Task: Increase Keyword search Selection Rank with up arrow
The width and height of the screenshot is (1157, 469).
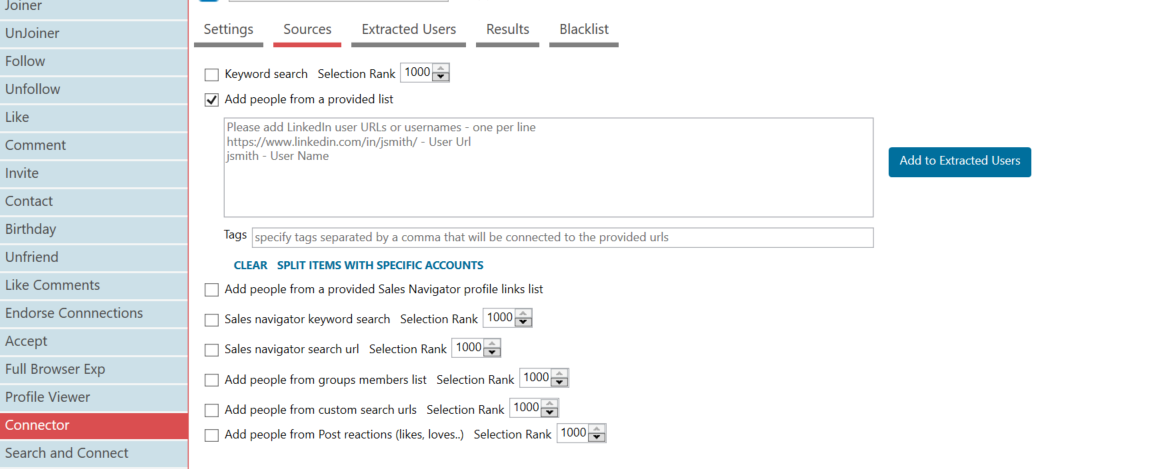Action: (441, 69)
